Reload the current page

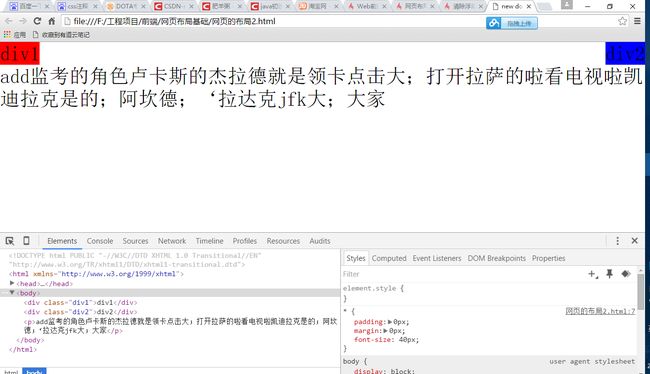37,21
